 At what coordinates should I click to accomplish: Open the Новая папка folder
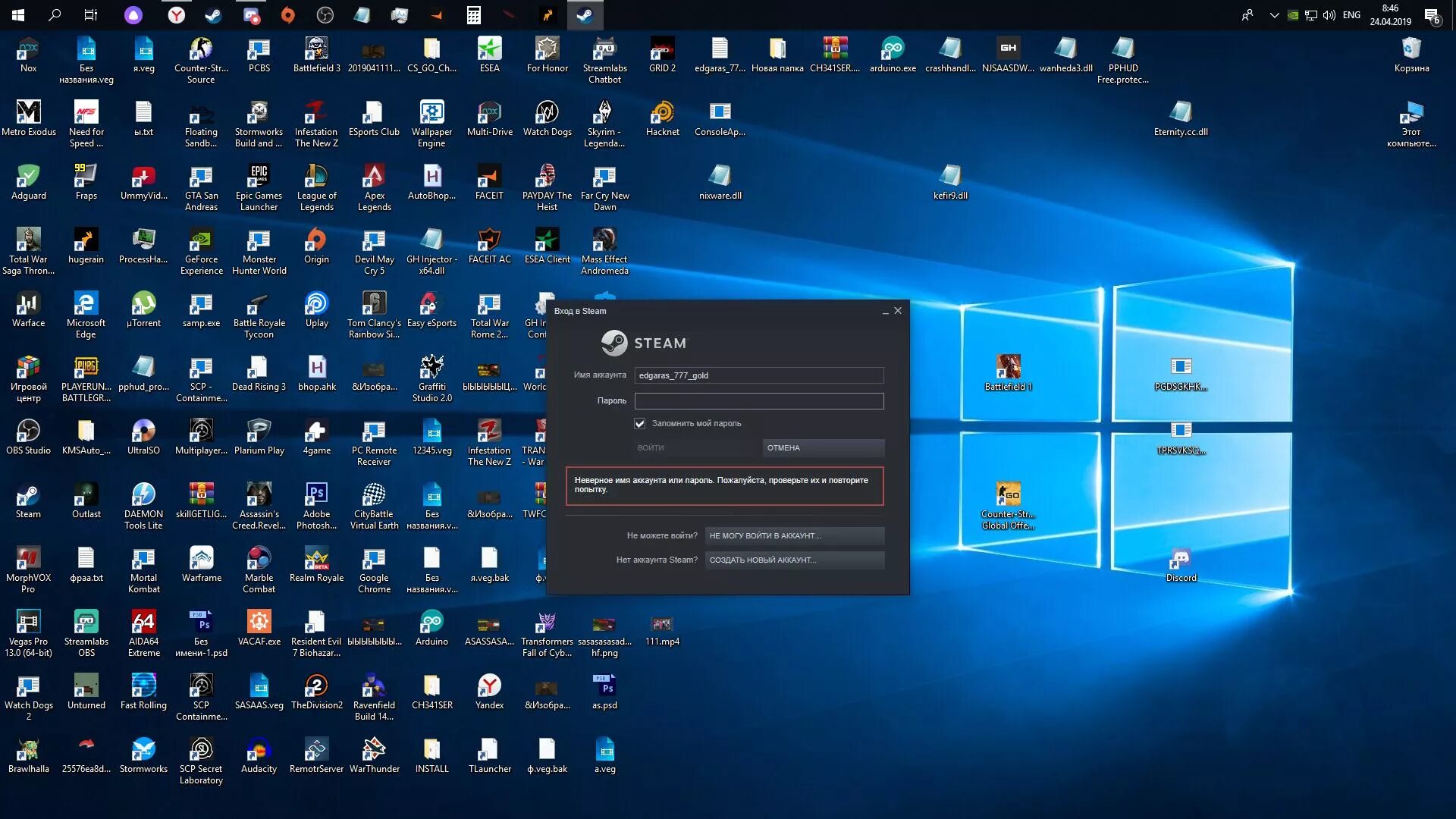777,55
